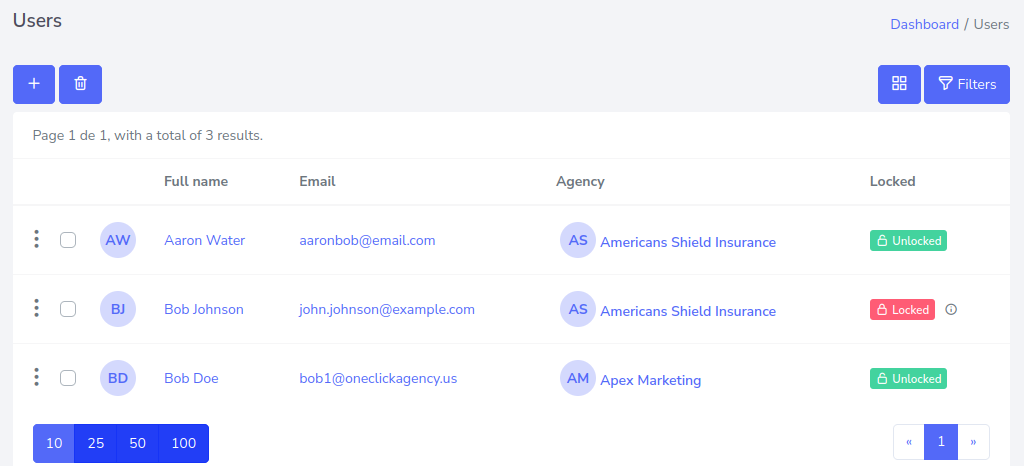1024x466 pixels.
Task: Go to next page arrow
Action: point(973,441)
